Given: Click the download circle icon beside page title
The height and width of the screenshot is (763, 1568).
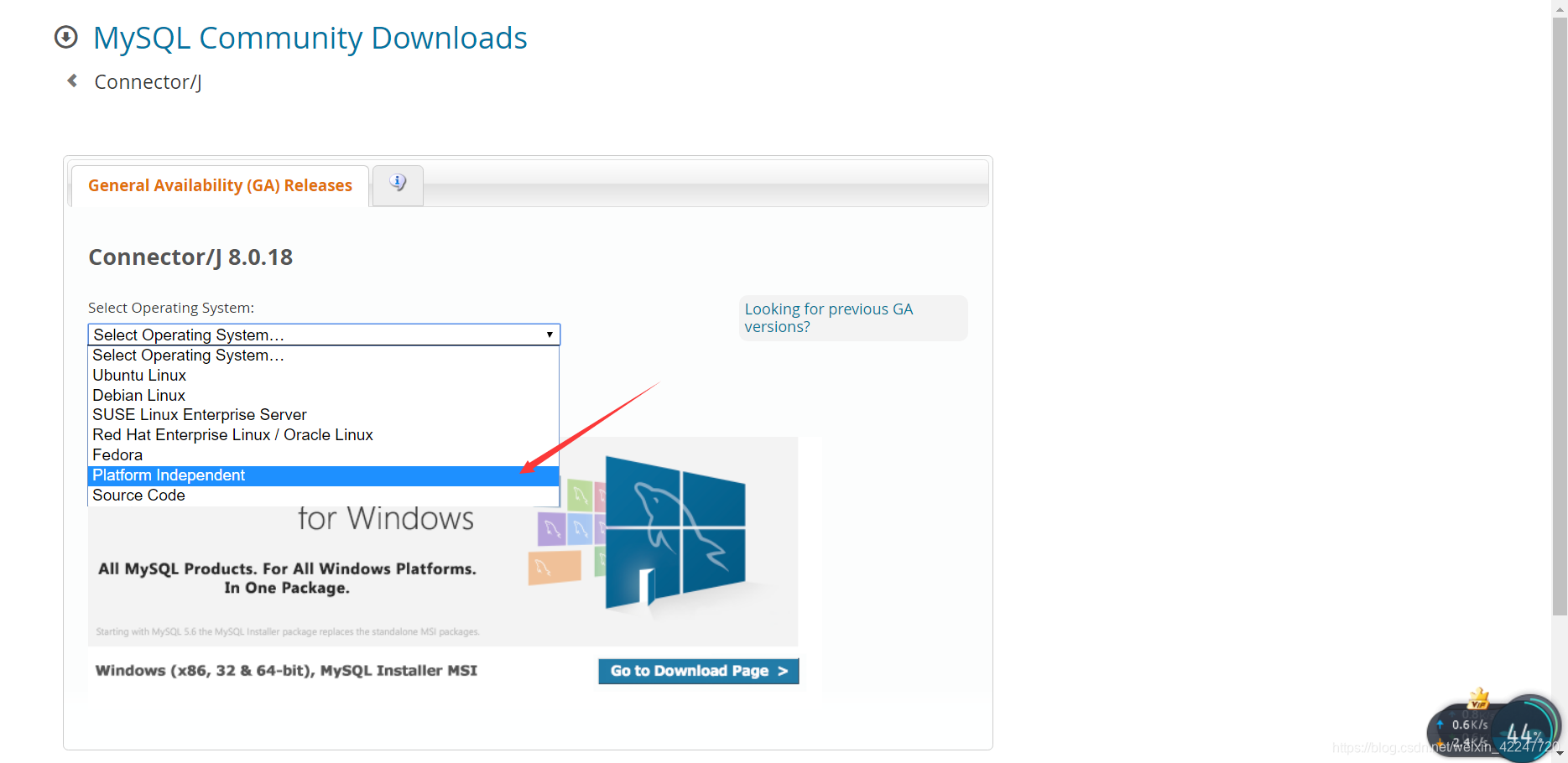Looking at the screenshot, I should [x=65, y=38].
